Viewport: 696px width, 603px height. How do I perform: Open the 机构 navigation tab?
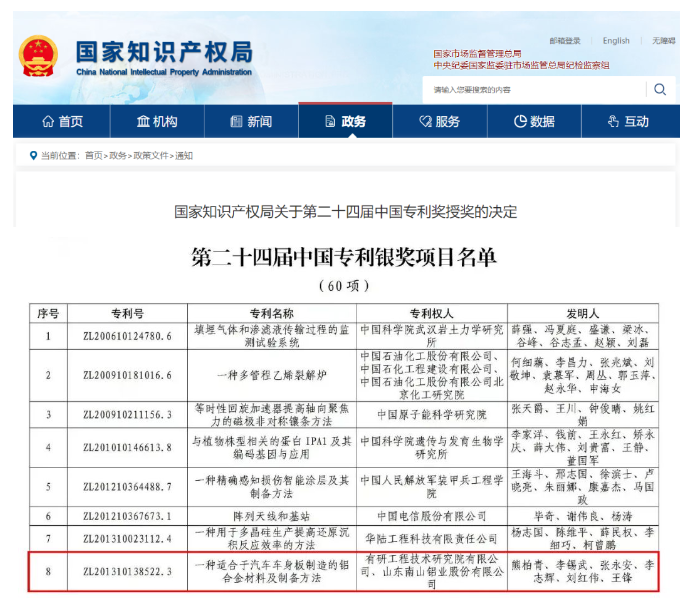coord(157,122)
